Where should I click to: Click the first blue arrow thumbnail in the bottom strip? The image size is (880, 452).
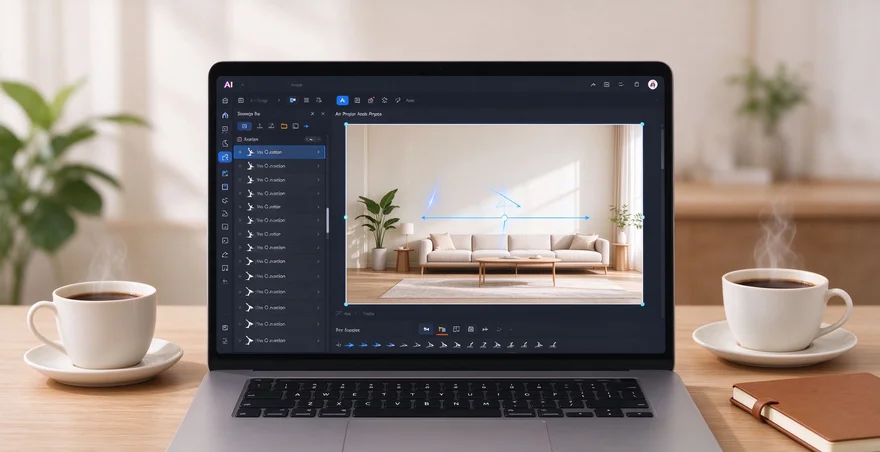click(x=349, y=345)
